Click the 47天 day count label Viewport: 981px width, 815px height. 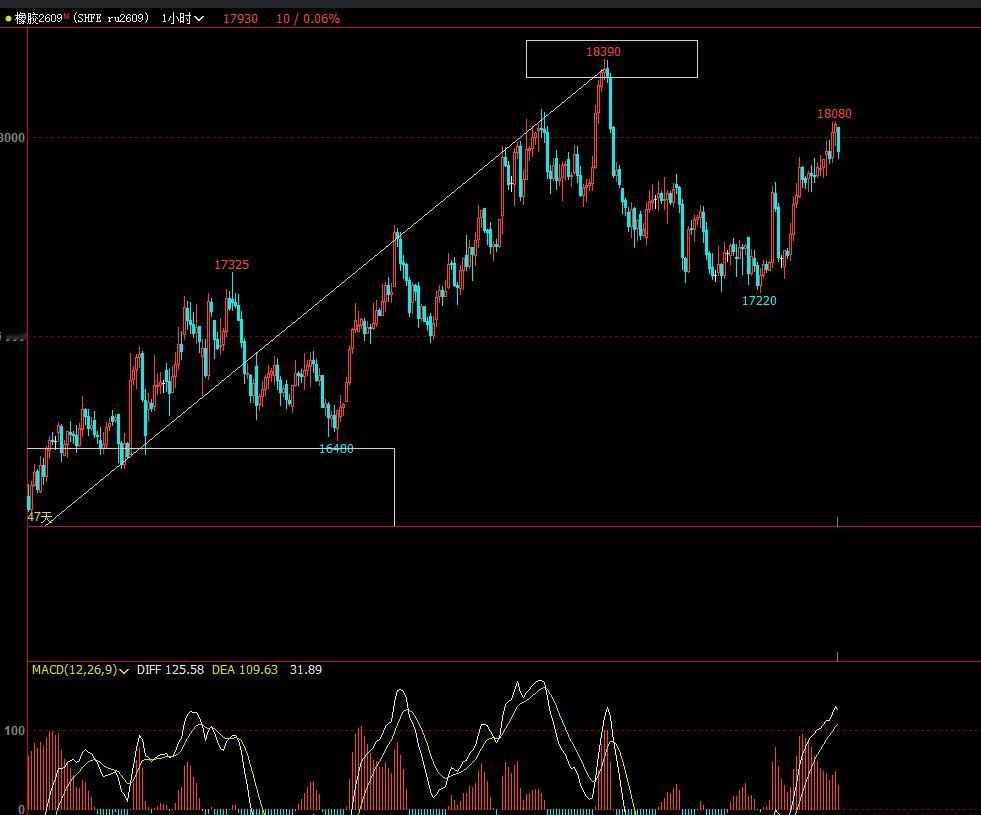pos(39,517)
